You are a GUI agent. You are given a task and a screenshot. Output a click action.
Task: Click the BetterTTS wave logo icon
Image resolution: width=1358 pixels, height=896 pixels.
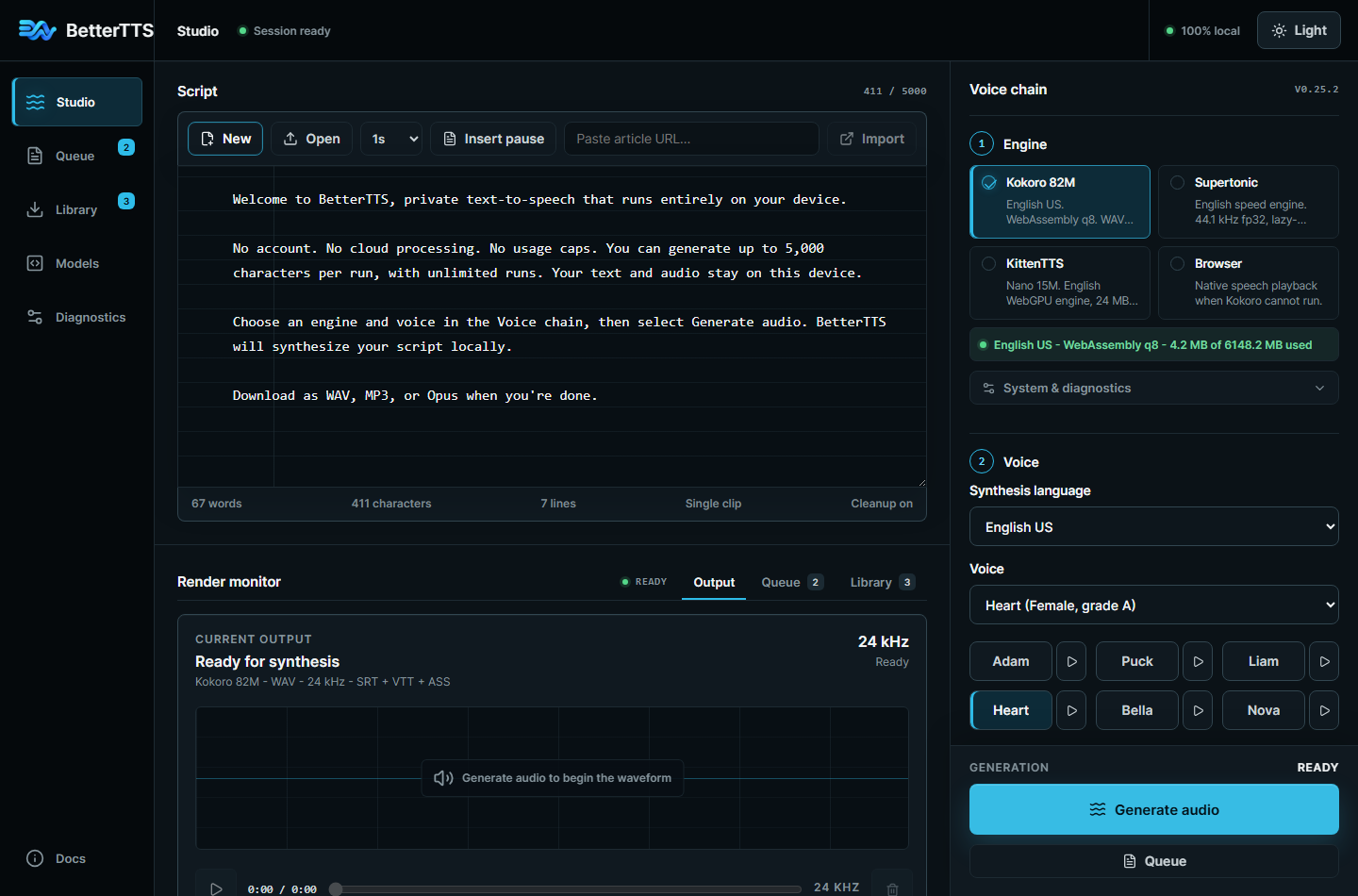coord(38,30)
